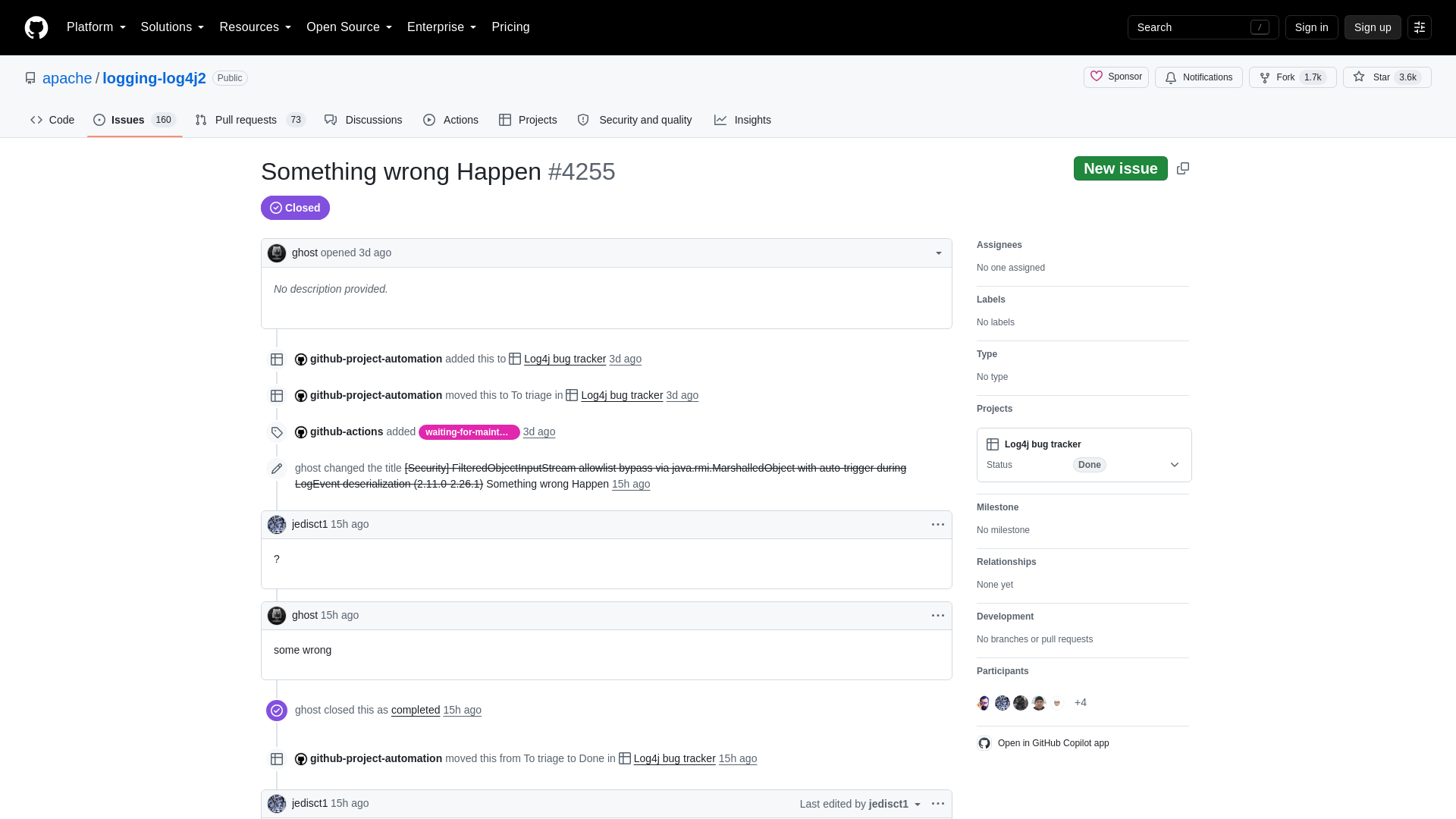Go to the Discussions tab
The image size is (1456, 819).
(363, 120)
